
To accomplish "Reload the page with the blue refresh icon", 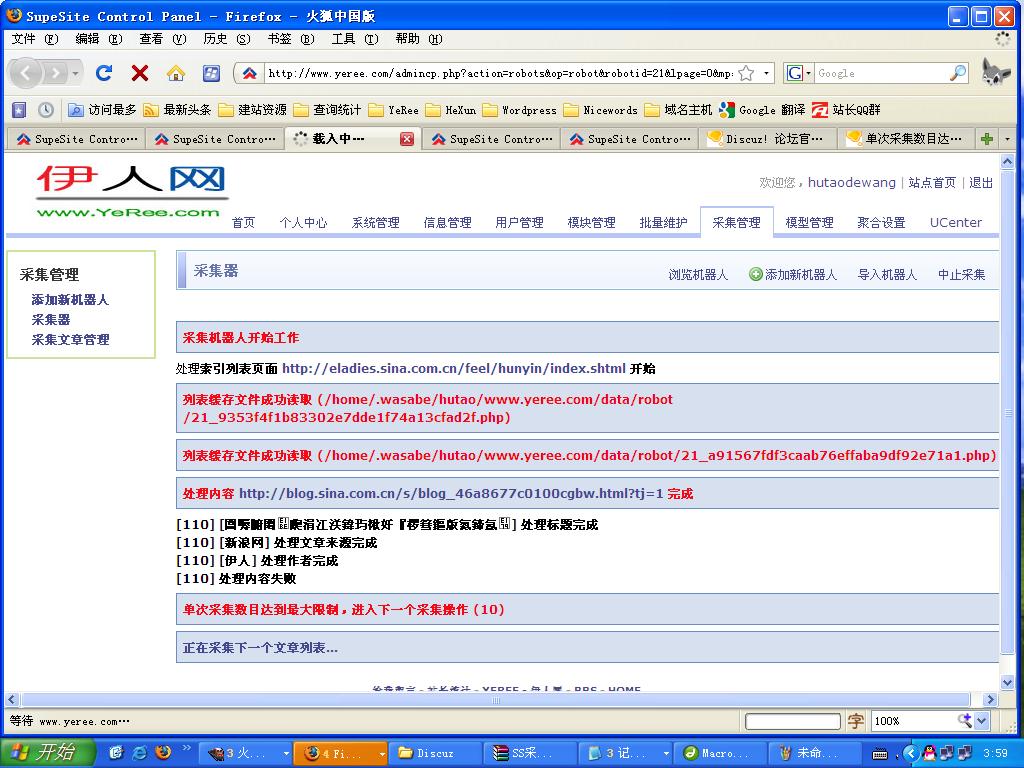I will [104, 72].
